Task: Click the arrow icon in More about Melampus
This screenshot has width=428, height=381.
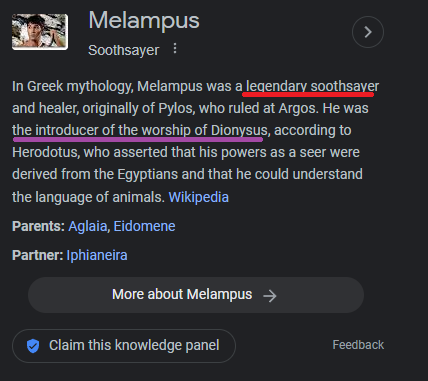Action: pyautogui.click(x=269, y=296)
